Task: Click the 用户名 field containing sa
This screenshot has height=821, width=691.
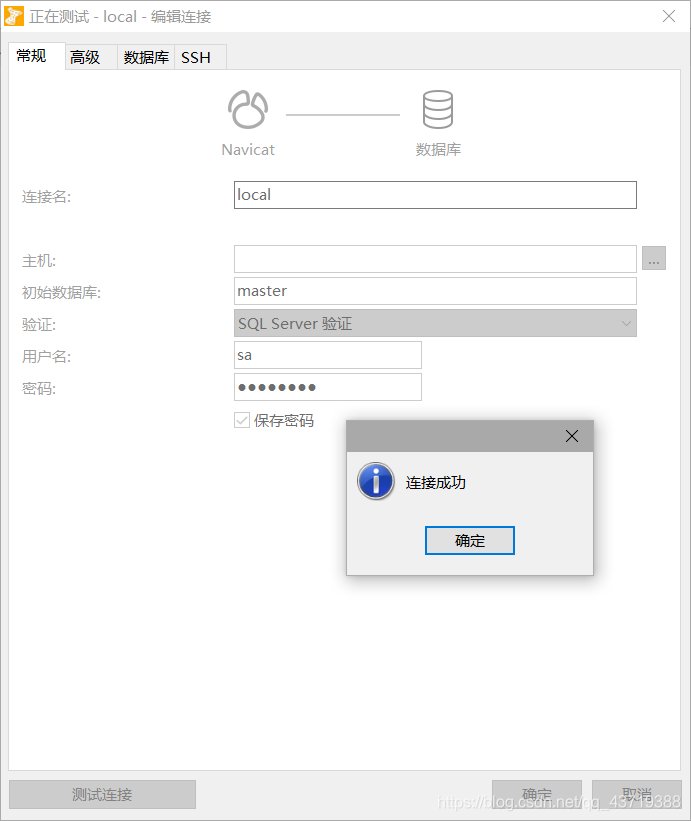Action: click(x=328, y=355)
